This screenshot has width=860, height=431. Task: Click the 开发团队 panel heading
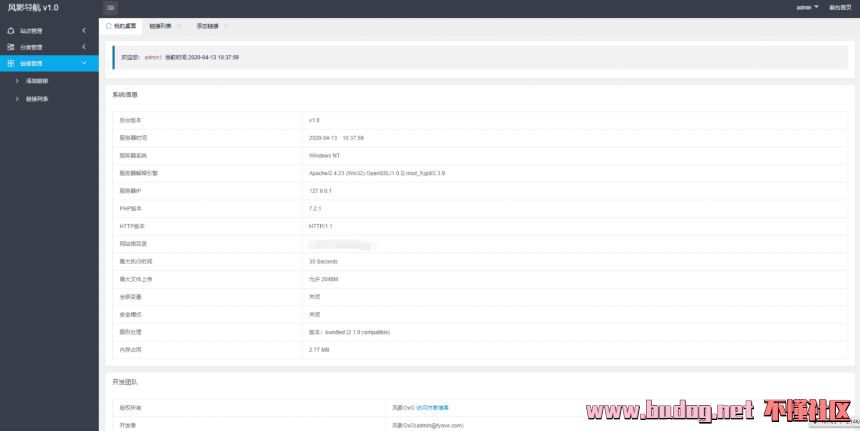tap(125, 382)
